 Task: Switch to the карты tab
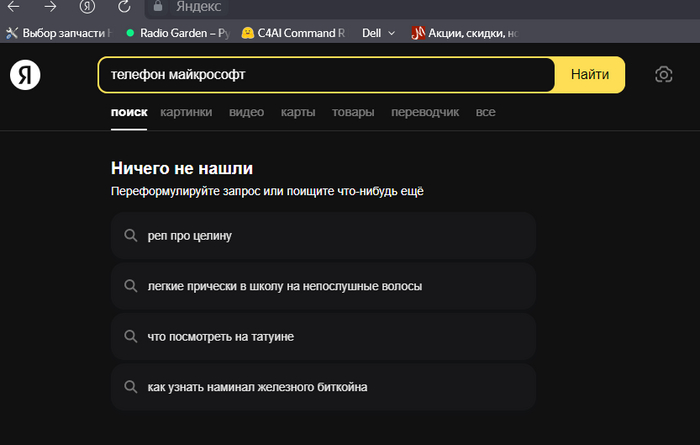298,112
